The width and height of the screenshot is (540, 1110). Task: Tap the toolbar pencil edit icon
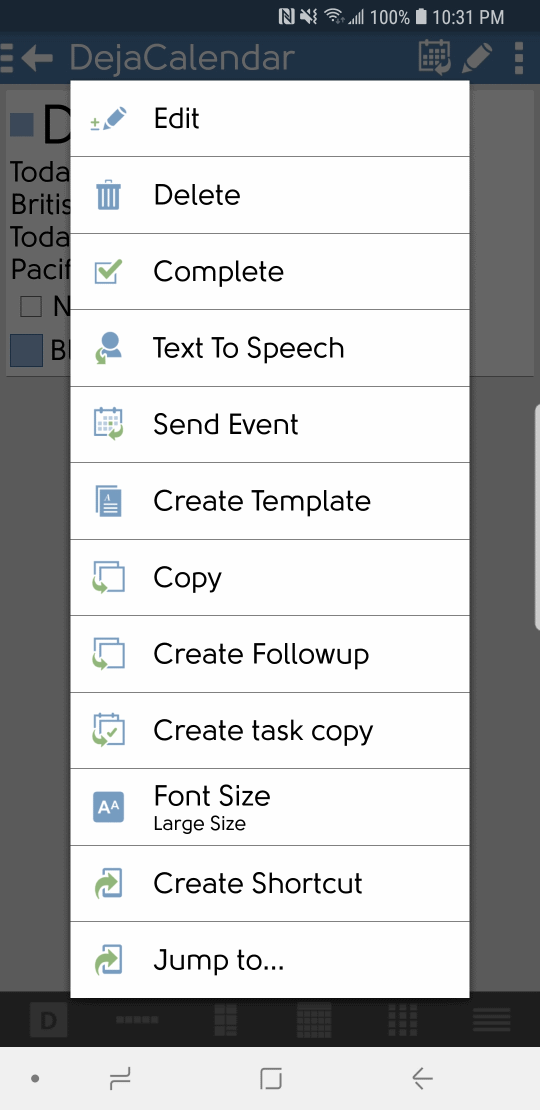(x=477, y=57)
